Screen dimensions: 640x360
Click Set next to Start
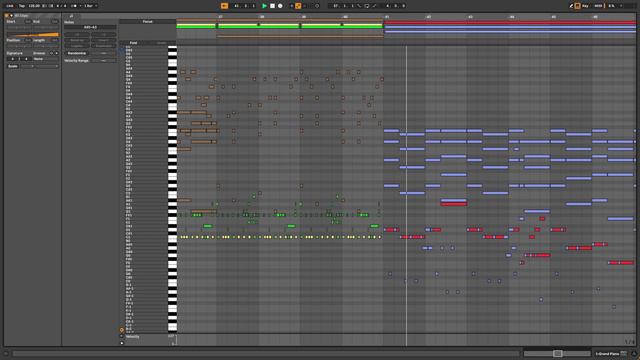28,21
